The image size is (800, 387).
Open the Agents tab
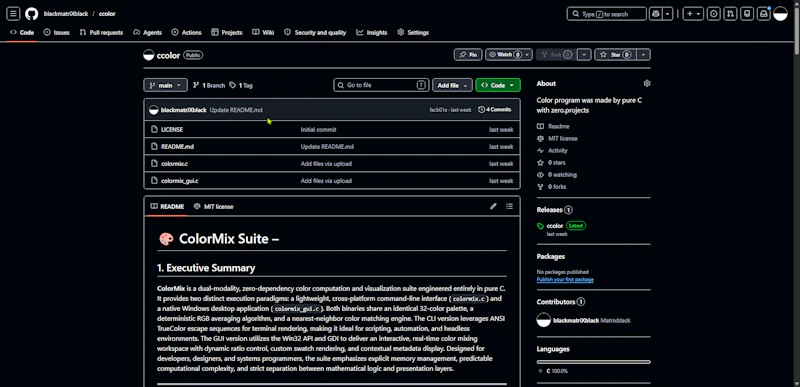[147, 32]
